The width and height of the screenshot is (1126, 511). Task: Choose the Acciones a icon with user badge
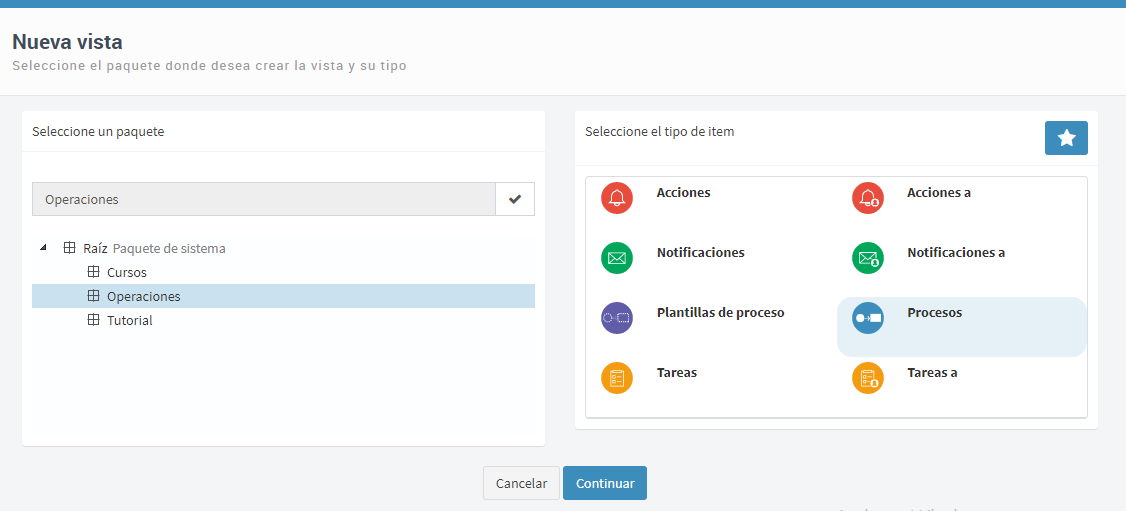(867, 198)
